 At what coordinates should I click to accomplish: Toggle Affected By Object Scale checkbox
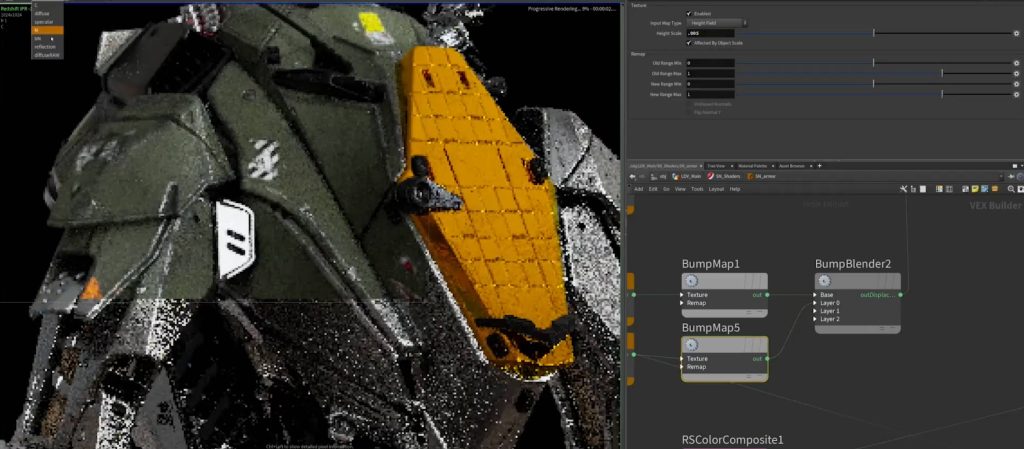tap(688, 43)
